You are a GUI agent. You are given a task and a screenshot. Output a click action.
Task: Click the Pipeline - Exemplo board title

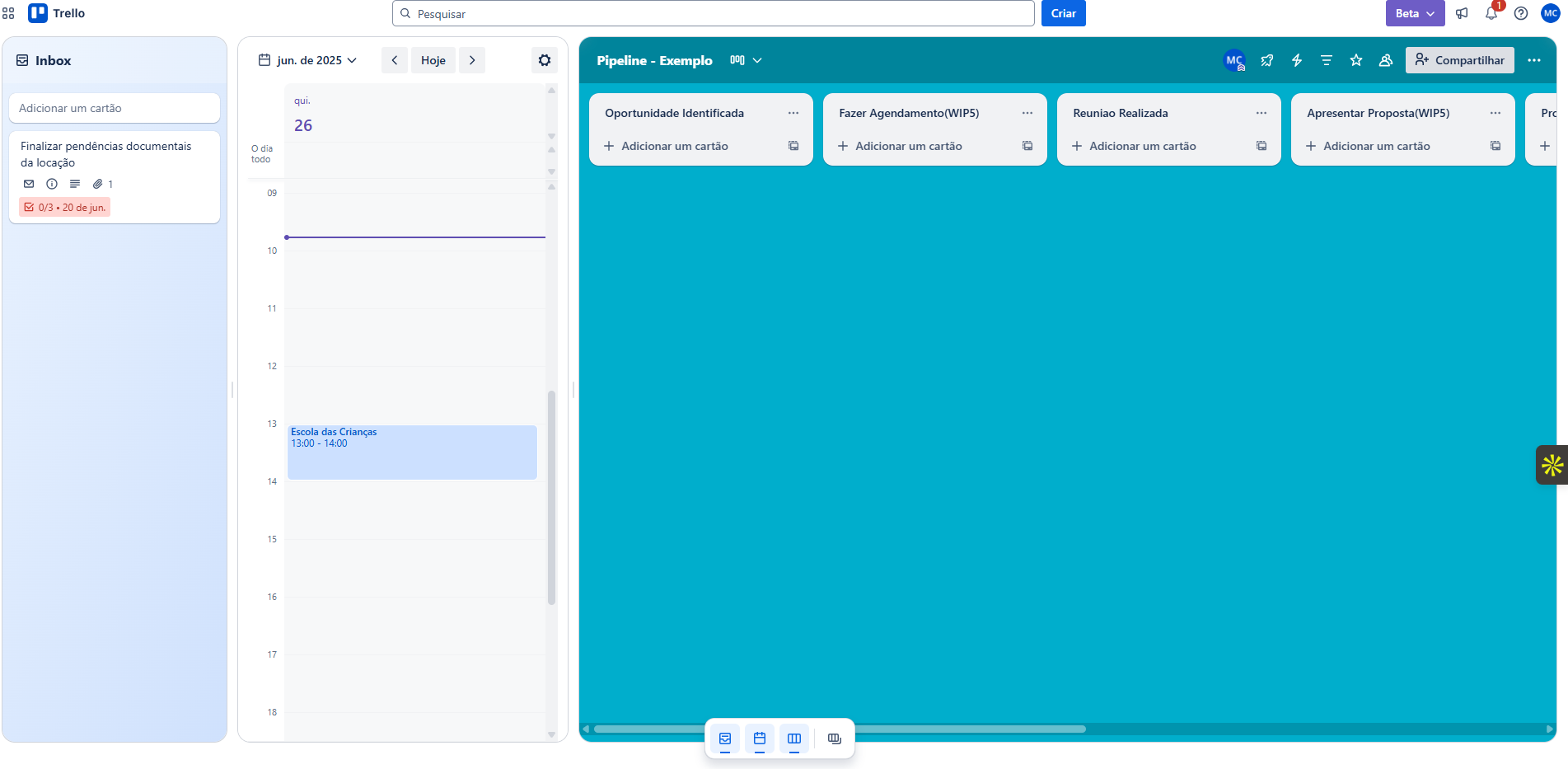click(x=654, y=60)
